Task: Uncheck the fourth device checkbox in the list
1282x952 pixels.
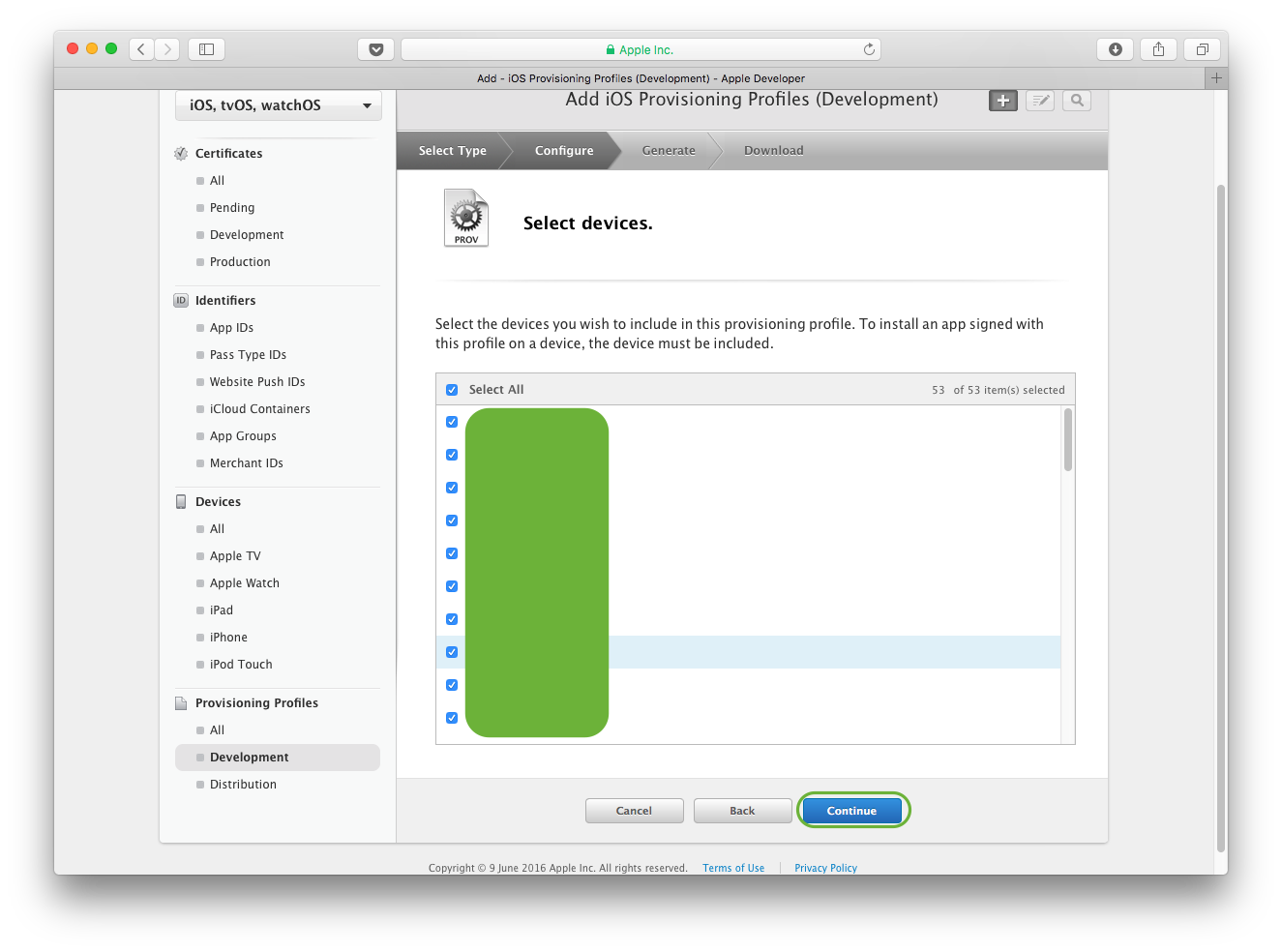Action: click(x=452, y=521)
